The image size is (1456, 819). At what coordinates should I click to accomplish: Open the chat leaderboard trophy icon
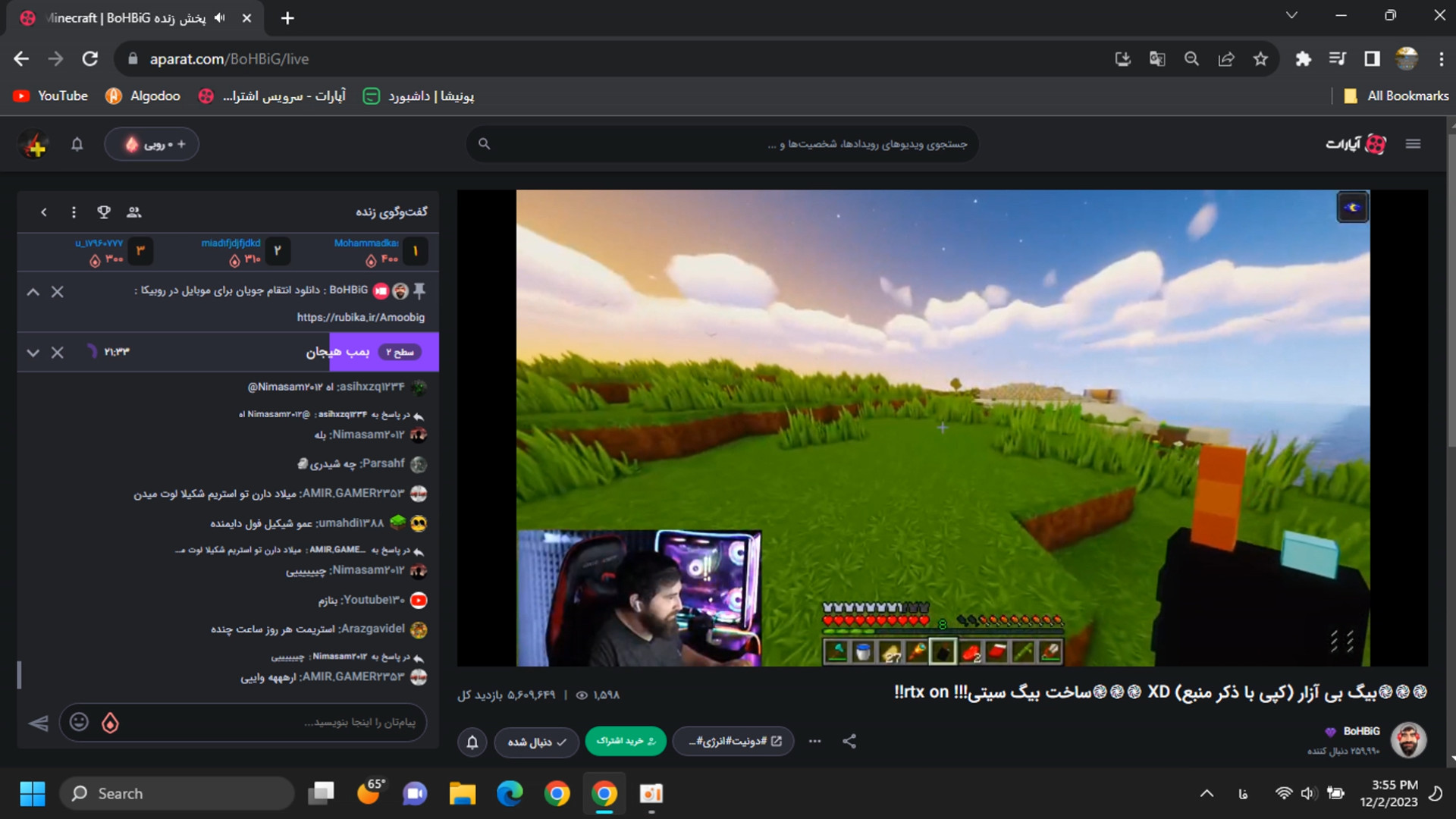click(104, 212)
